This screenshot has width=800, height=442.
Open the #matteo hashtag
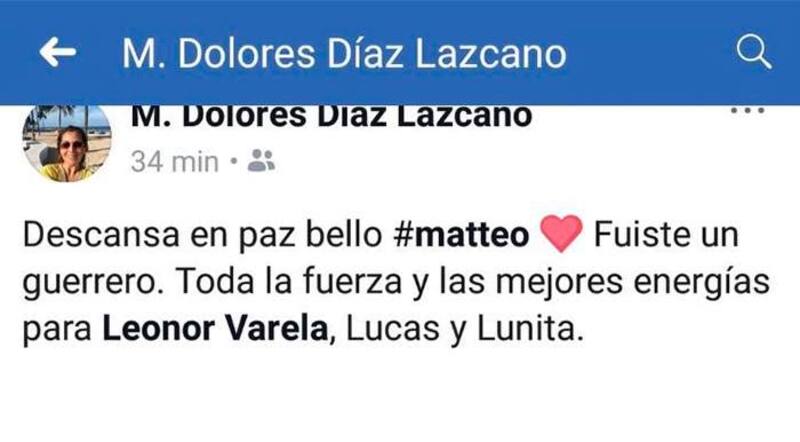pos(462,235)
